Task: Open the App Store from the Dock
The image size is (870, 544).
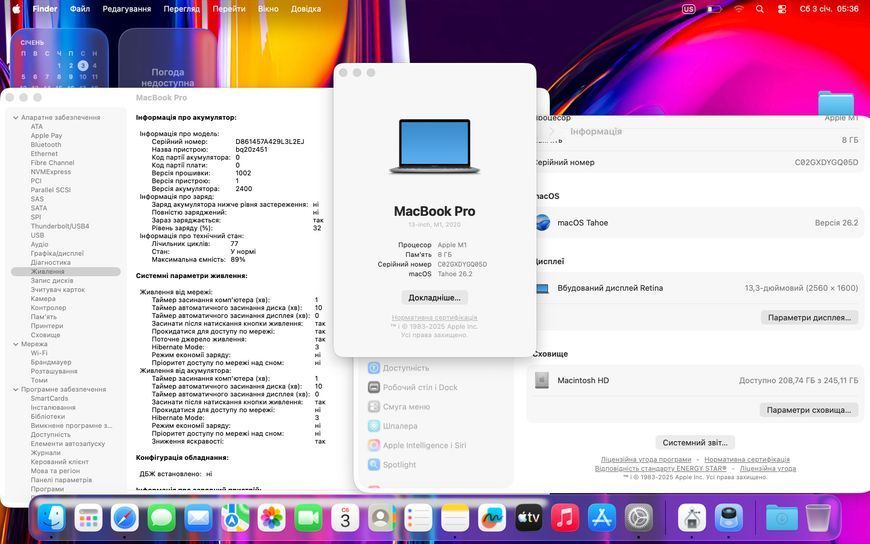Action: click(x=602, y=518)
